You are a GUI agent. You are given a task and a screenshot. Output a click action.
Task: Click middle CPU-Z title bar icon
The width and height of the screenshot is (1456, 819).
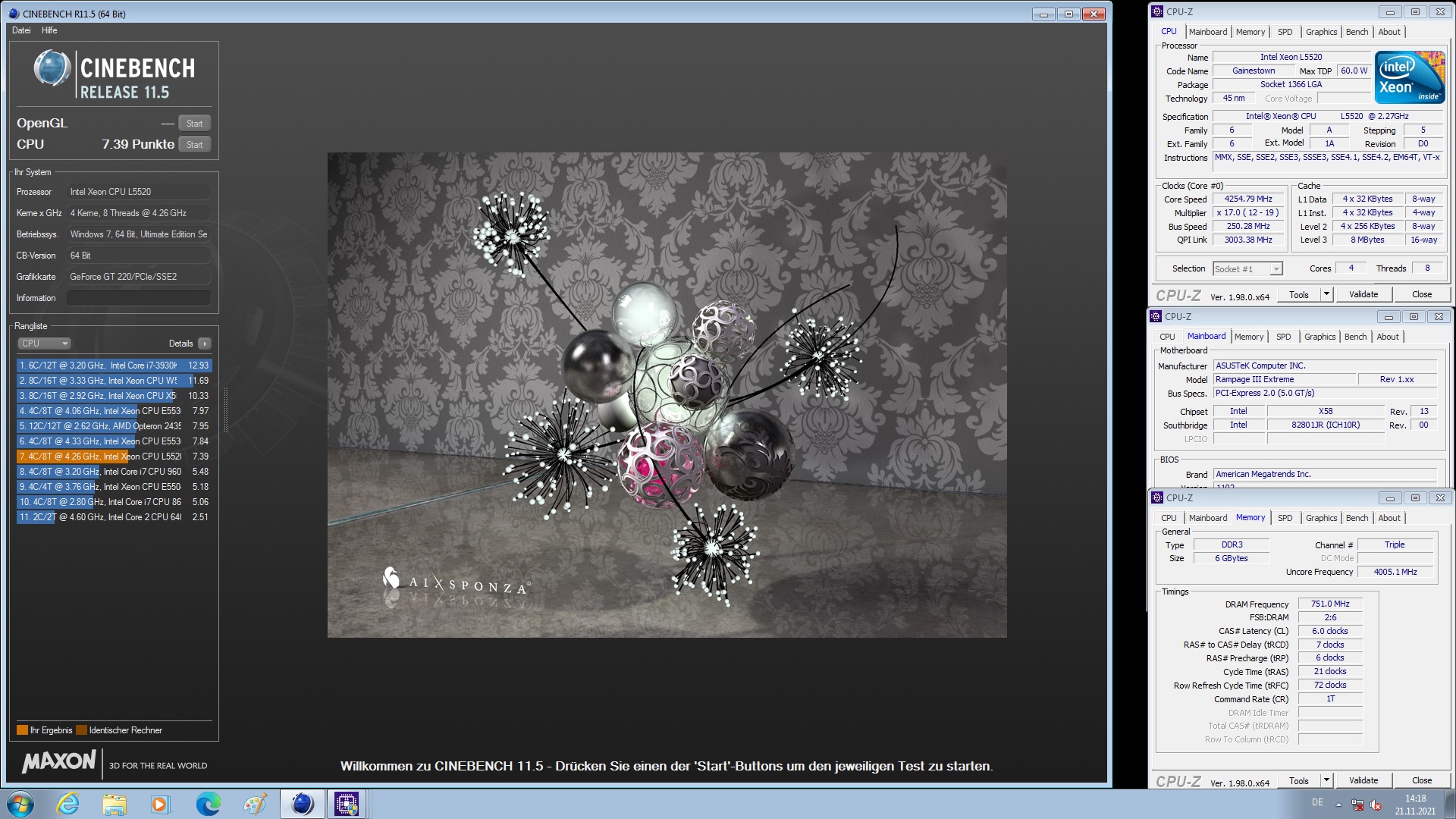tap(1156, 316)
